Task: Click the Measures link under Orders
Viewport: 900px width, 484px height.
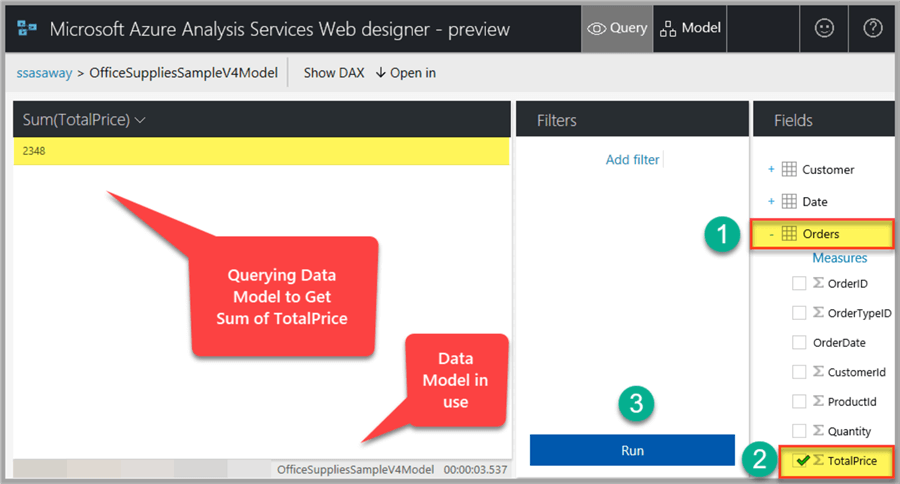Action: point(840,258)
